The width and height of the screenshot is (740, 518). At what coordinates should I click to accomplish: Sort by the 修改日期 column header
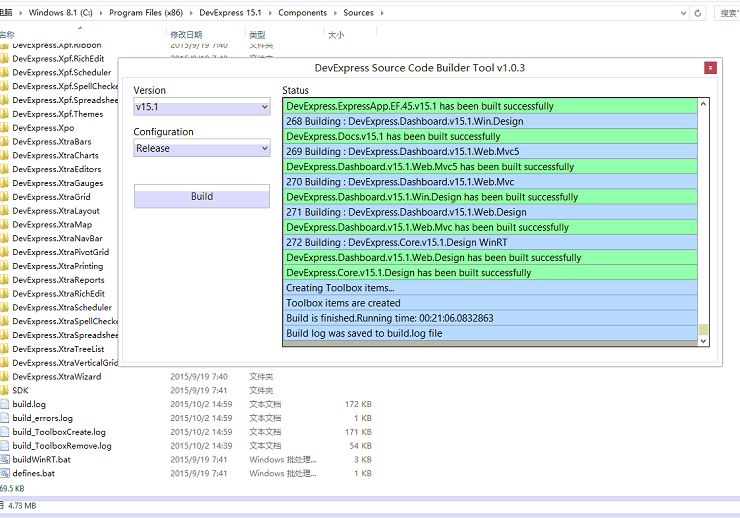pyautogui.click(x=186, y=35)
